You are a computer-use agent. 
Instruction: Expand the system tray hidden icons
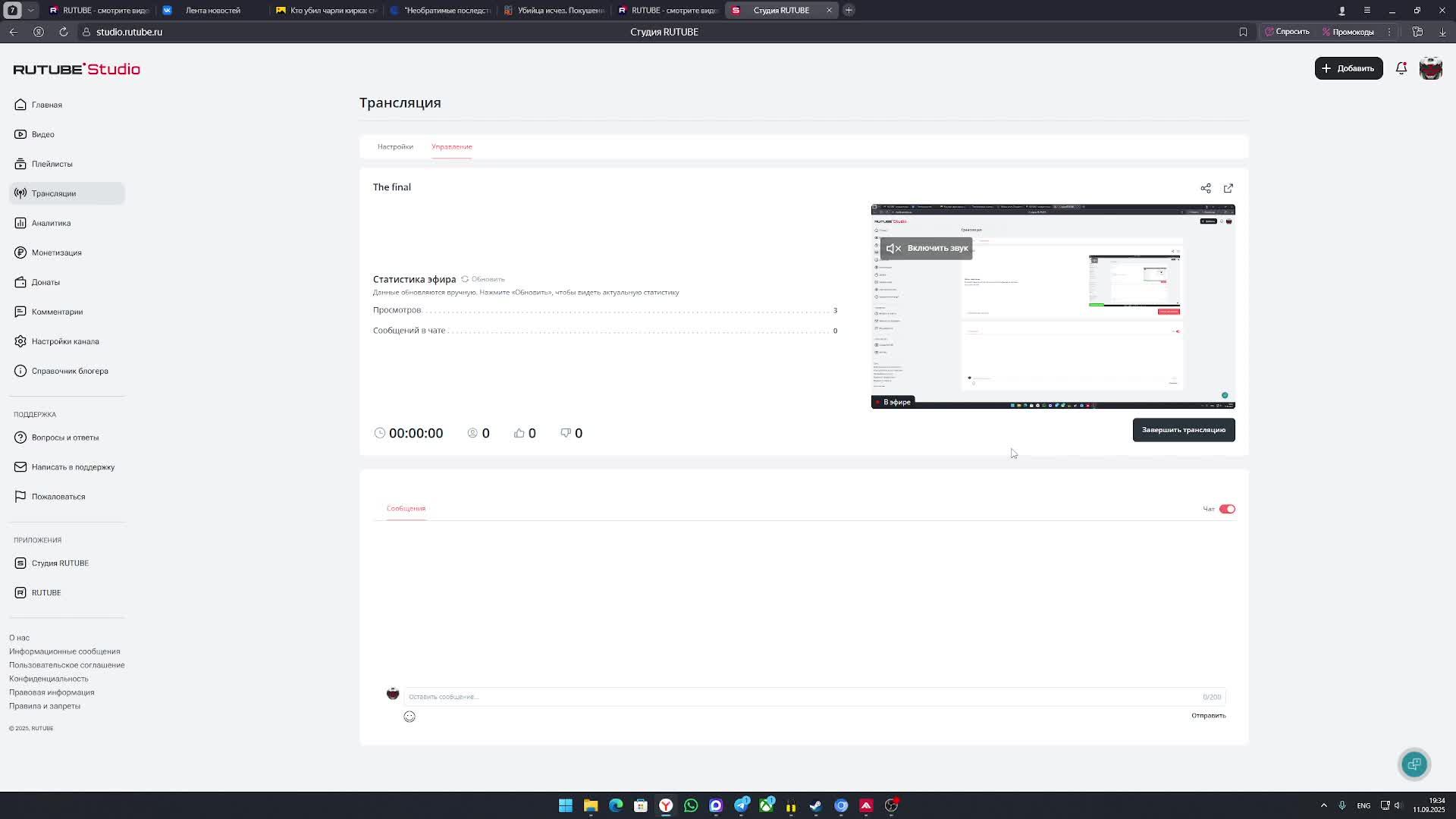[1323, 805]
